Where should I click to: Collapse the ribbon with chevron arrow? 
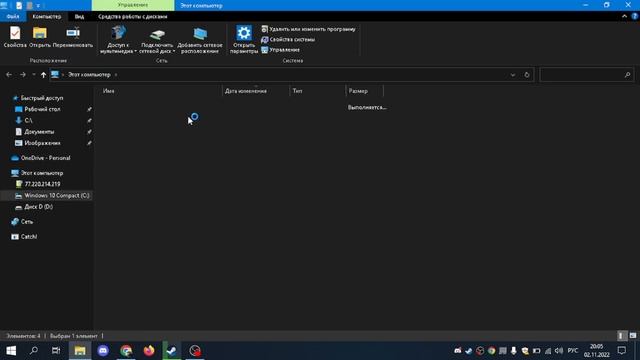(624, 16)
